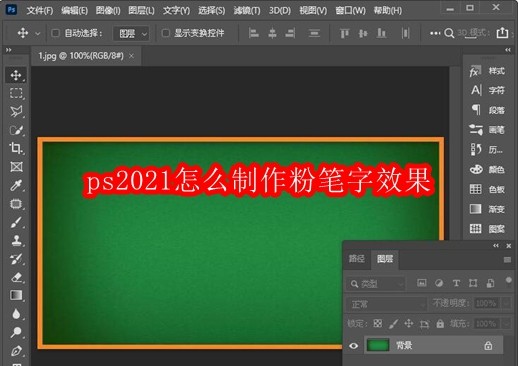Toggle lock position icon
The height and width of the screenshot is (366, 518).
[x=409, y=323]
